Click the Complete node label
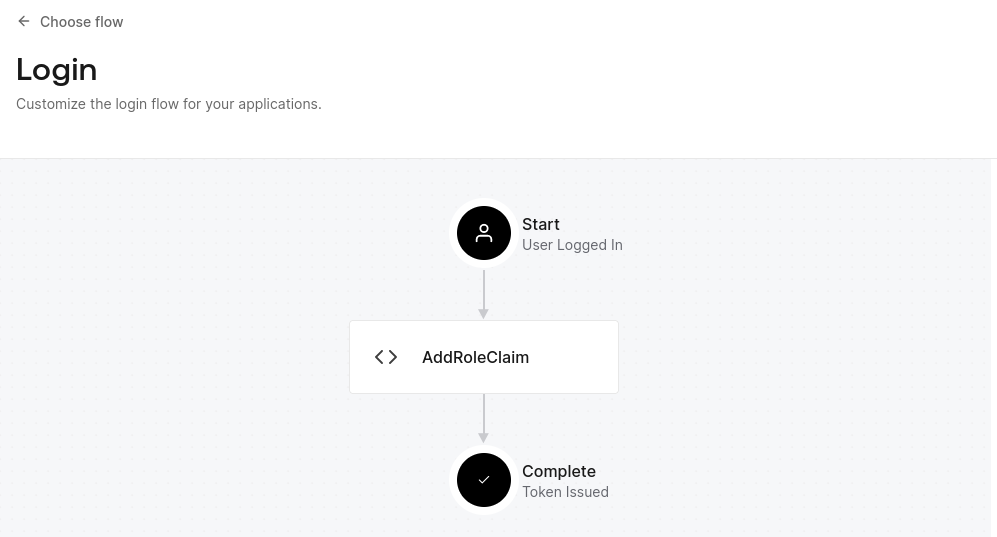 tap(559, 471)
